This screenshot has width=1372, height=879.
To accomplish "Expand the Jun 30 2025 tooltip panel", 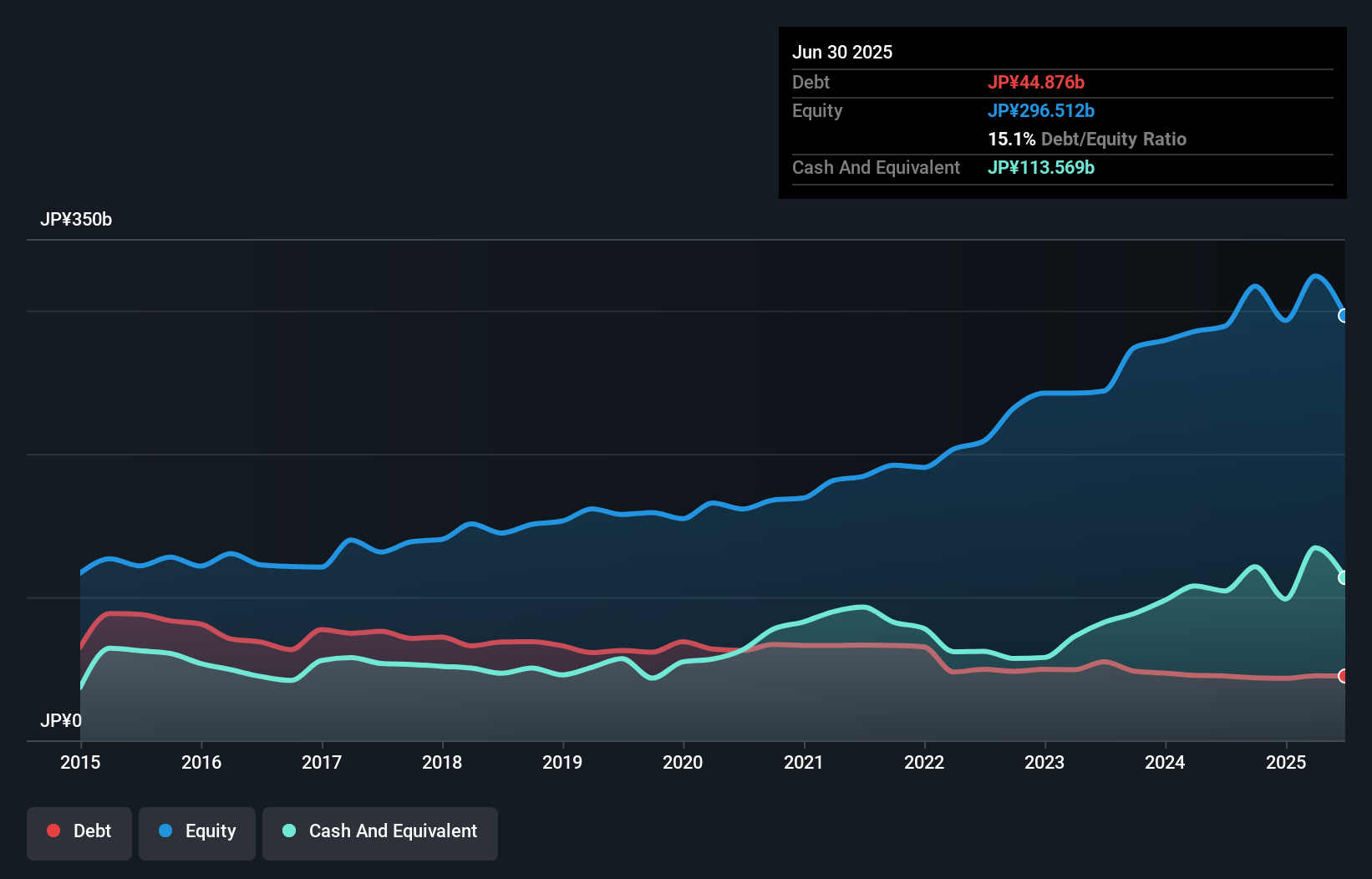I will (843, 52).
